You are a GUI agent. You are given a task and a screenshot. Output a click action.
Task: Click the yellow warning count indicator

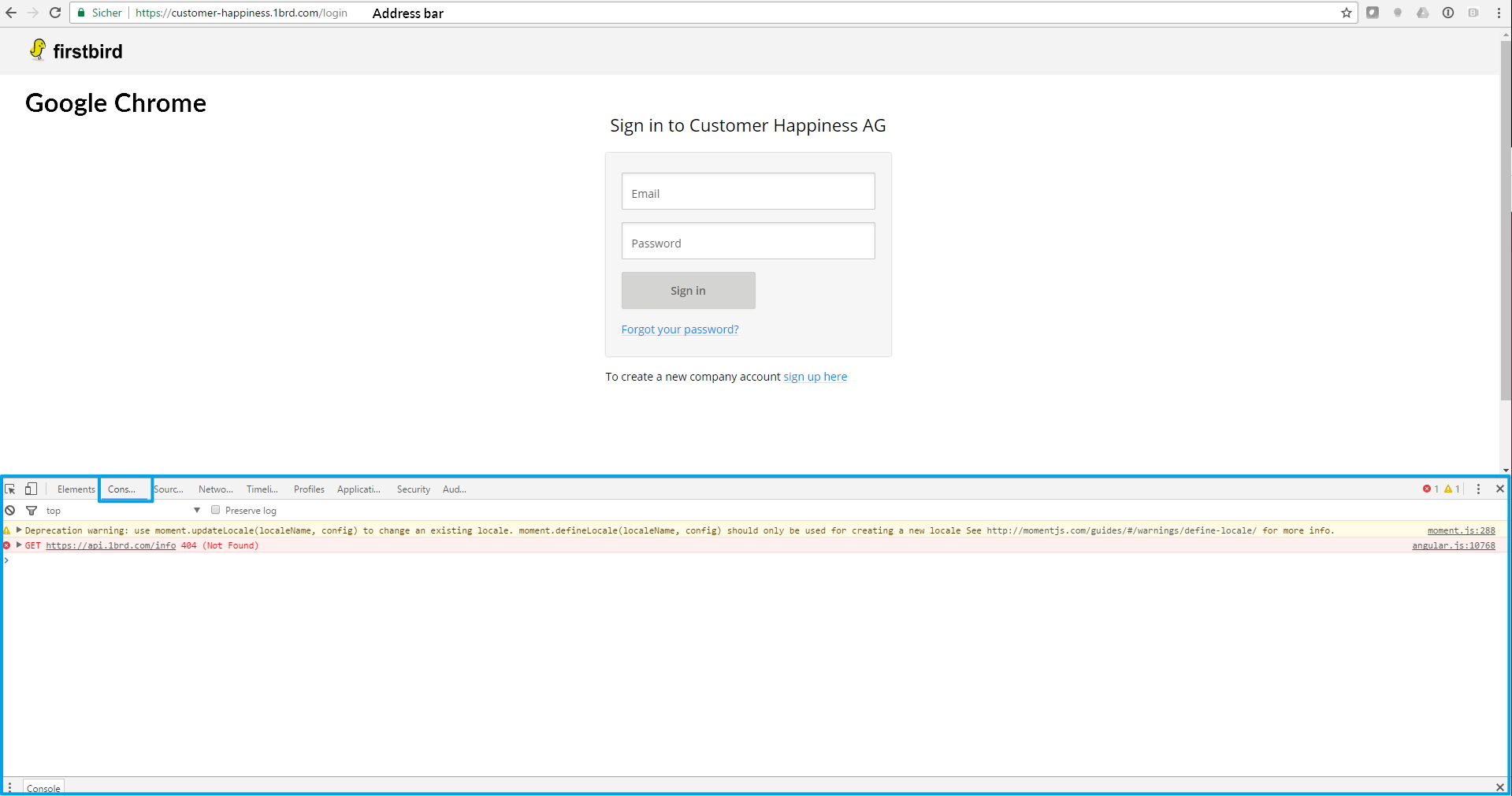[x=1452, y=489]
